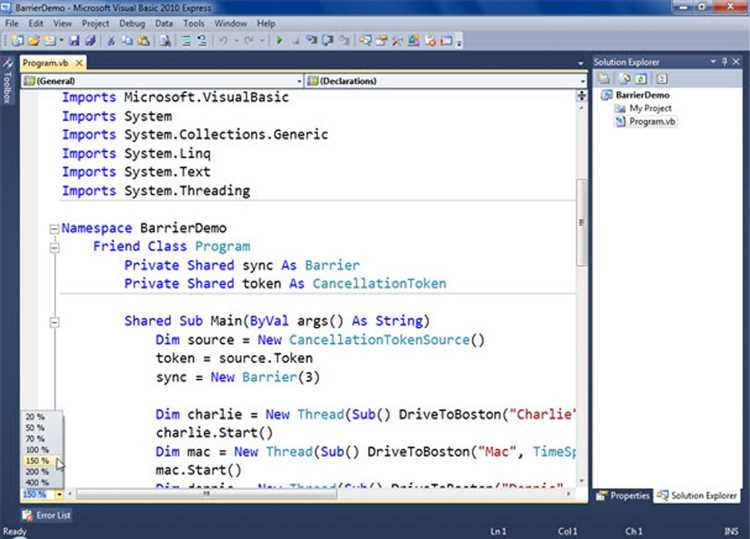Viewport: 750px width, 539px height.
Task: Click the Properties Window toolbar icon
Action: coord(381,41)
